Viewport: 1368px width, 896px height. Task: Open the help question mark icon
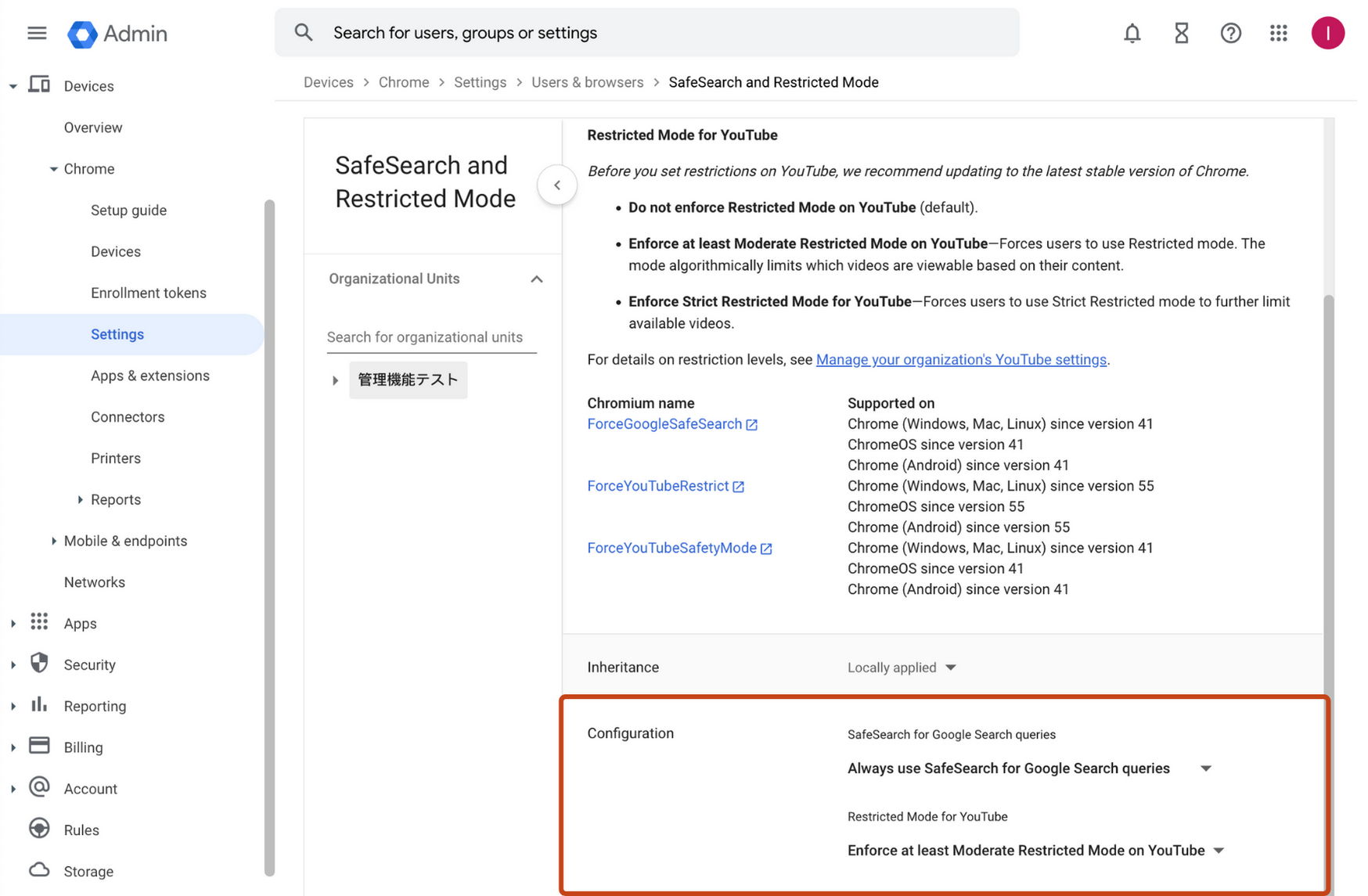click(1230, 33)
